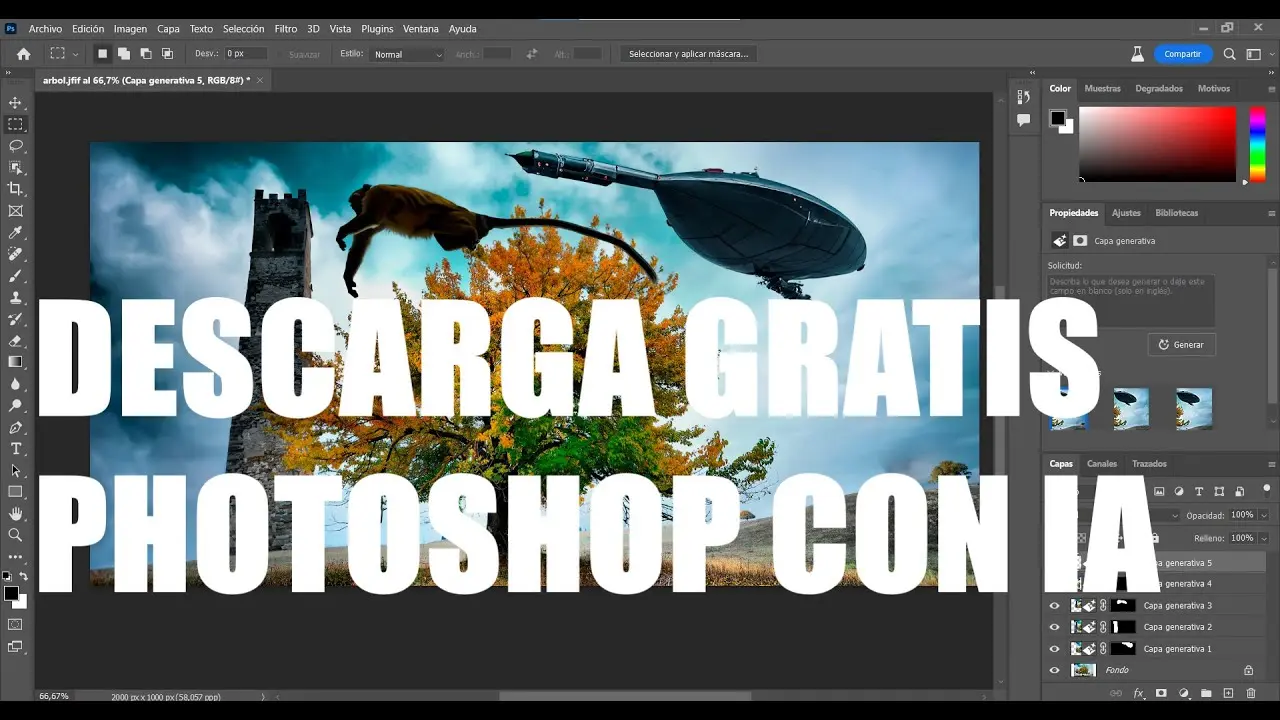This screenshot has height=720, width=1280.
Task: Open the Selección menu
Action: tap(243, 29)
